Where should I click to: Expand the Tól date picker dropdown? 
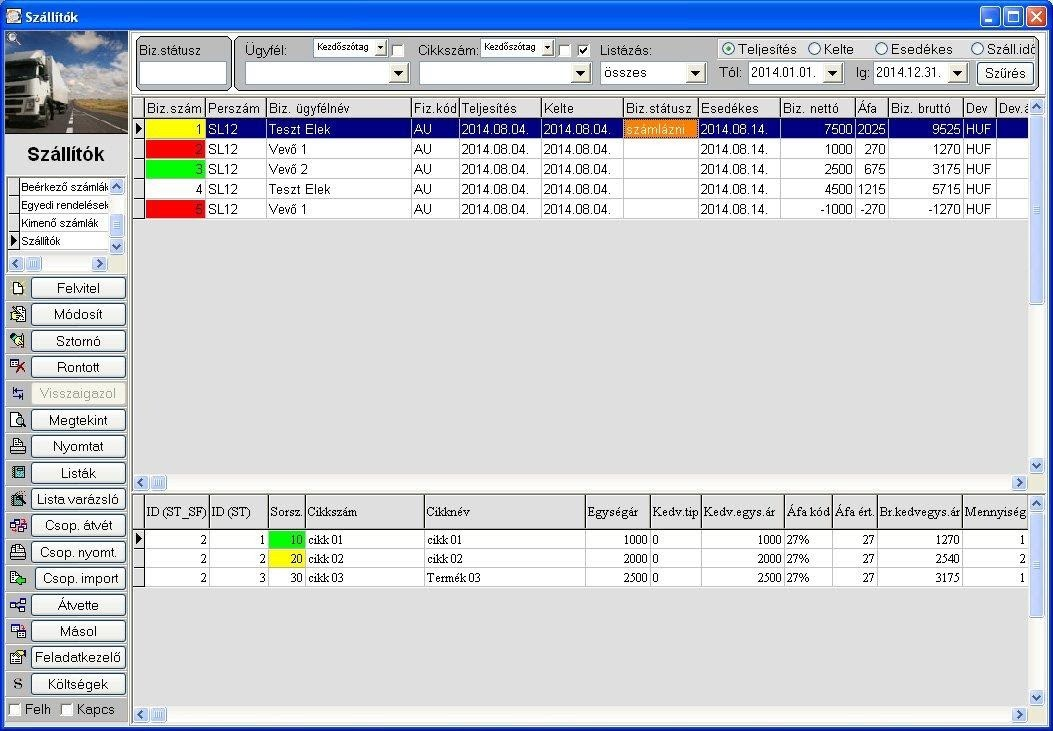pos(833,72)
